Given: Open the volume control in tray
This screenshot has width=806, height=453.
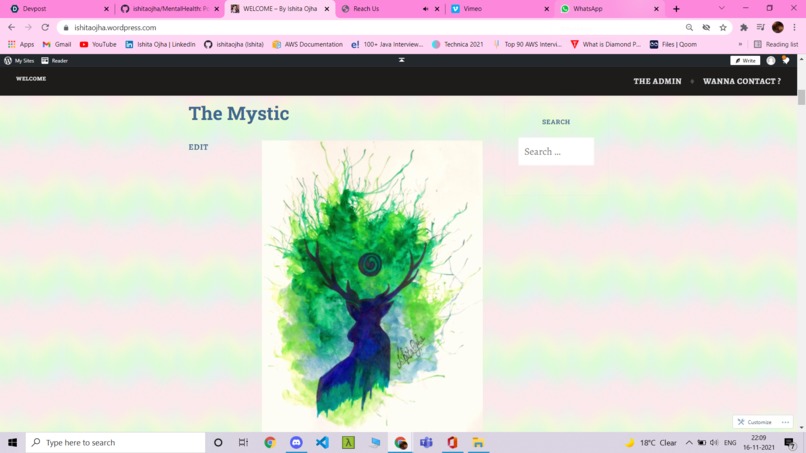Looking at the screenshot, I should point(714,443).
